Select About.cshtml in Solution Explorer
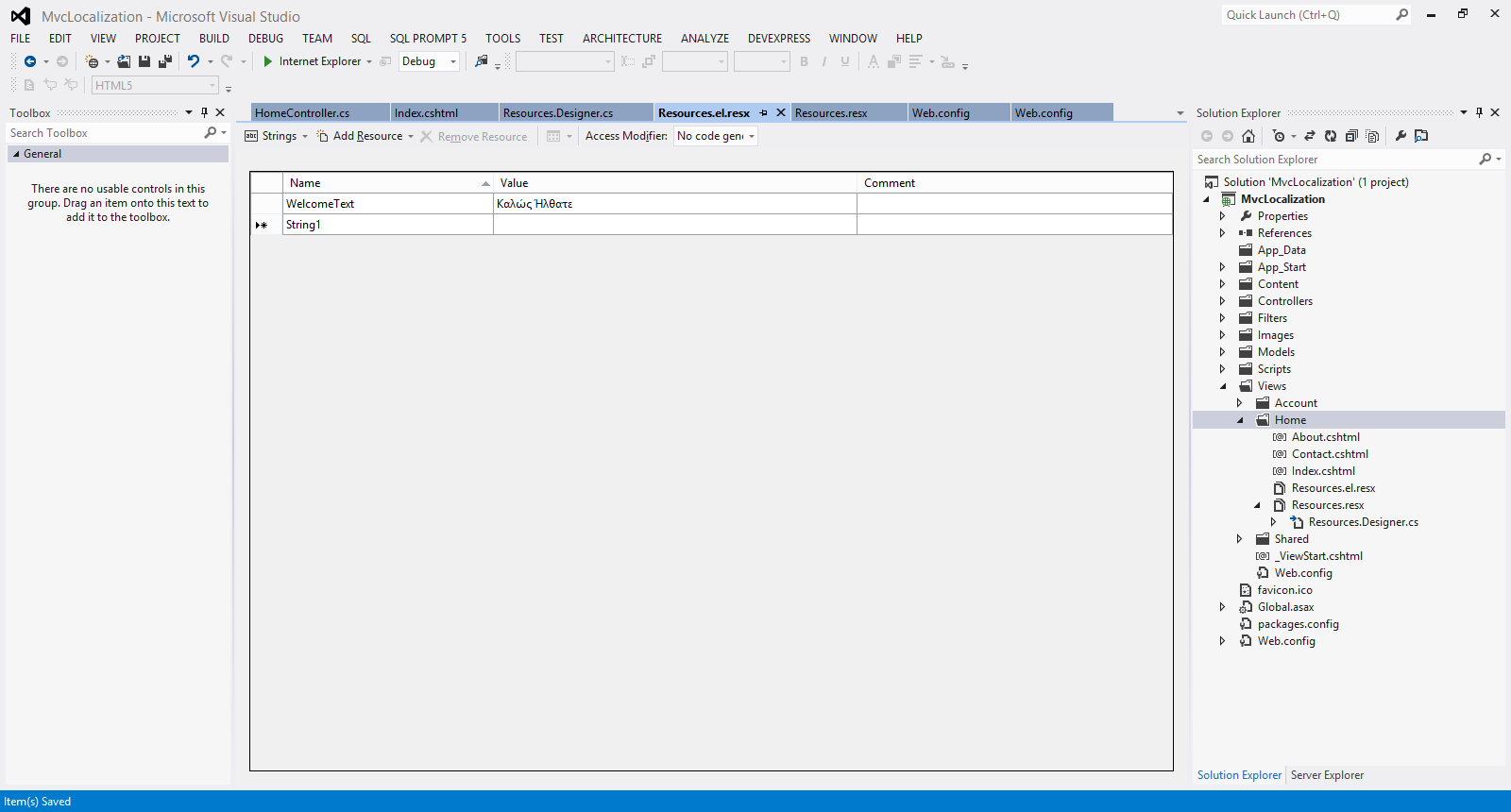 1325,437
